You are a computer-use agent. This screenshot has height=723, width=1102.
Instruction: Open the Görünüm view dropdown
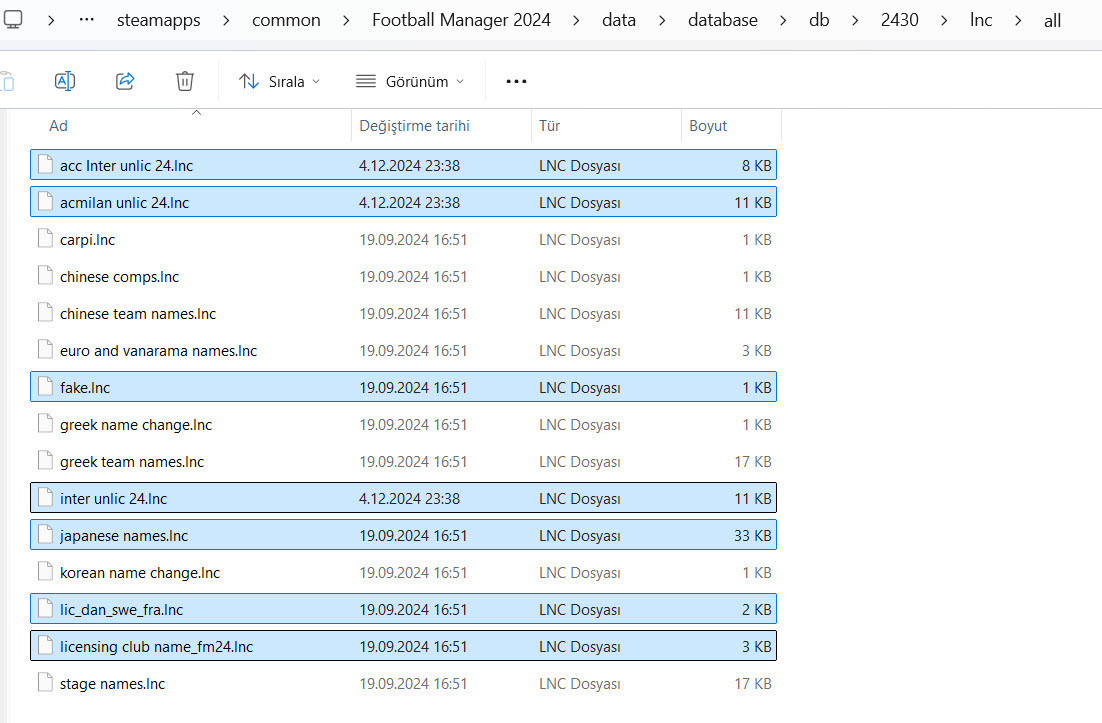[x=410, y=81]
